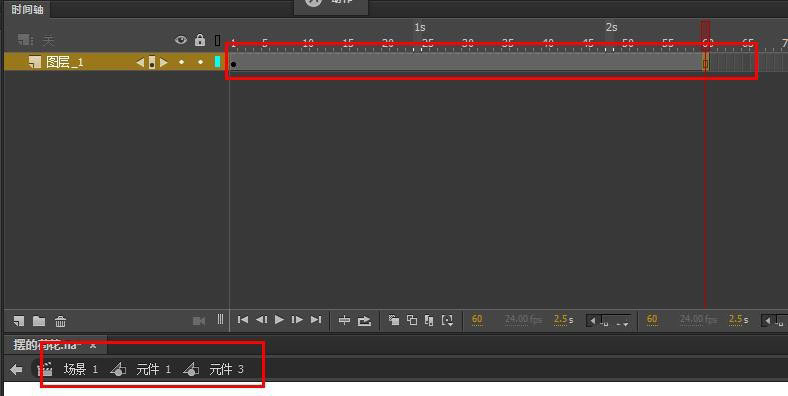788x396 pixels.
Task: Open the modify markers dropdown
Action: (447, 320)
